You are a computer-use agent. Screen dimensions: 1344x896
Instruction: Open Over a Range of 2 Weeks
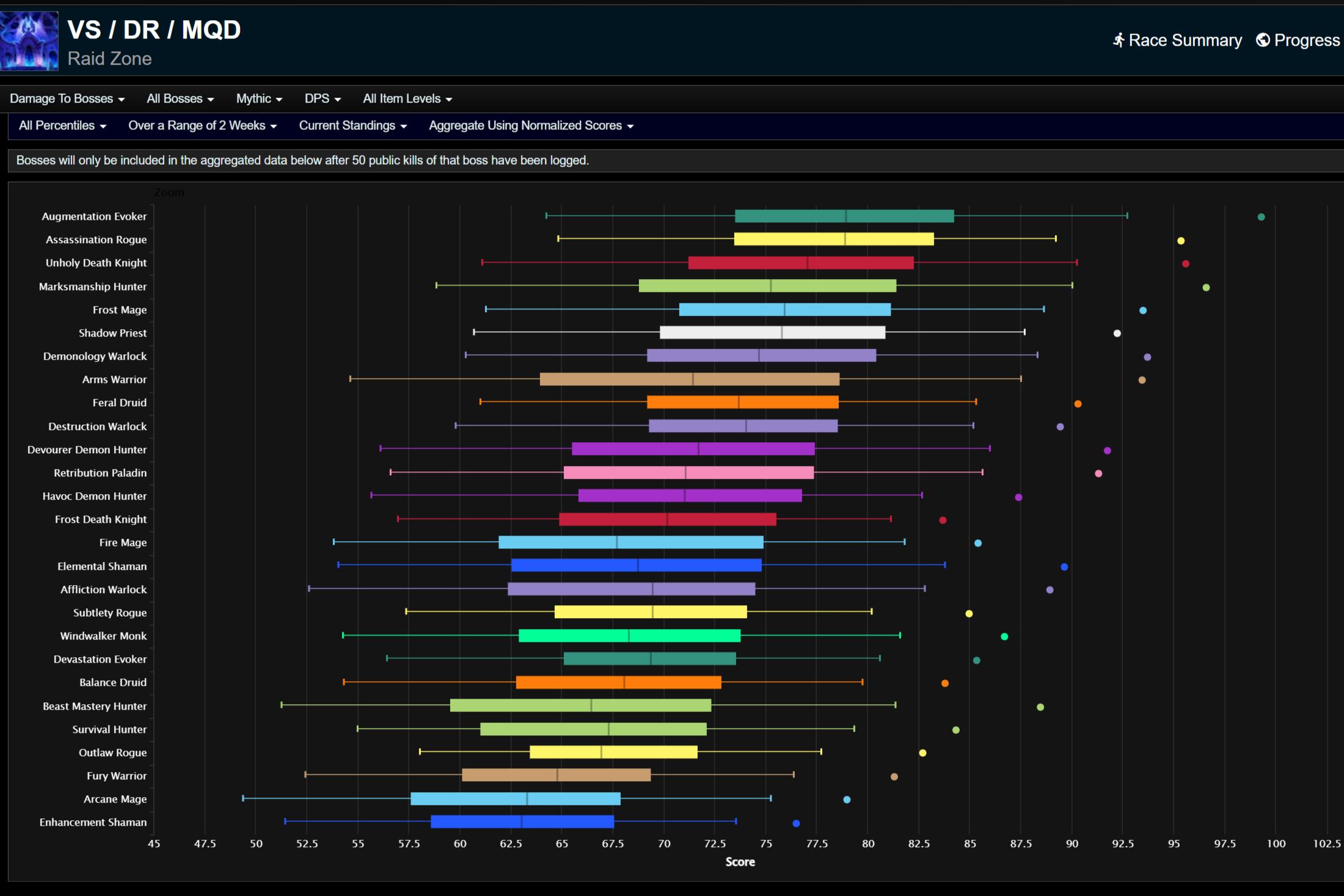point(202,126)
